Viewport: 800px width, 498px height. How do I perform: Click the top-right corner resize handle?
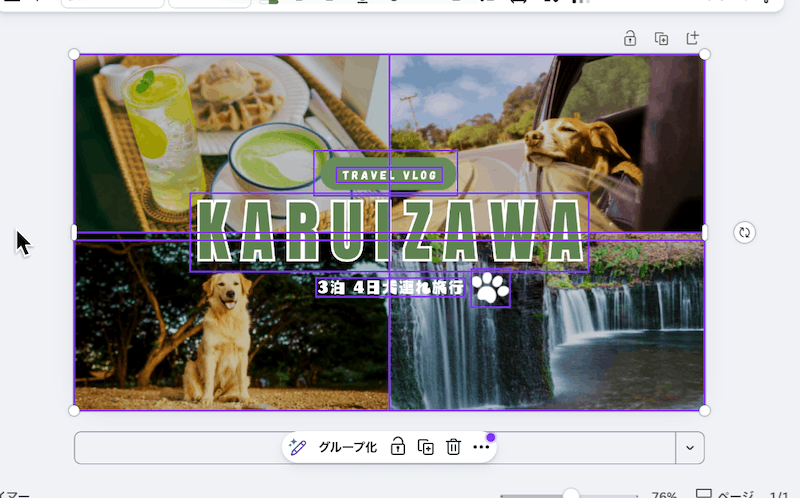[705, 54]
